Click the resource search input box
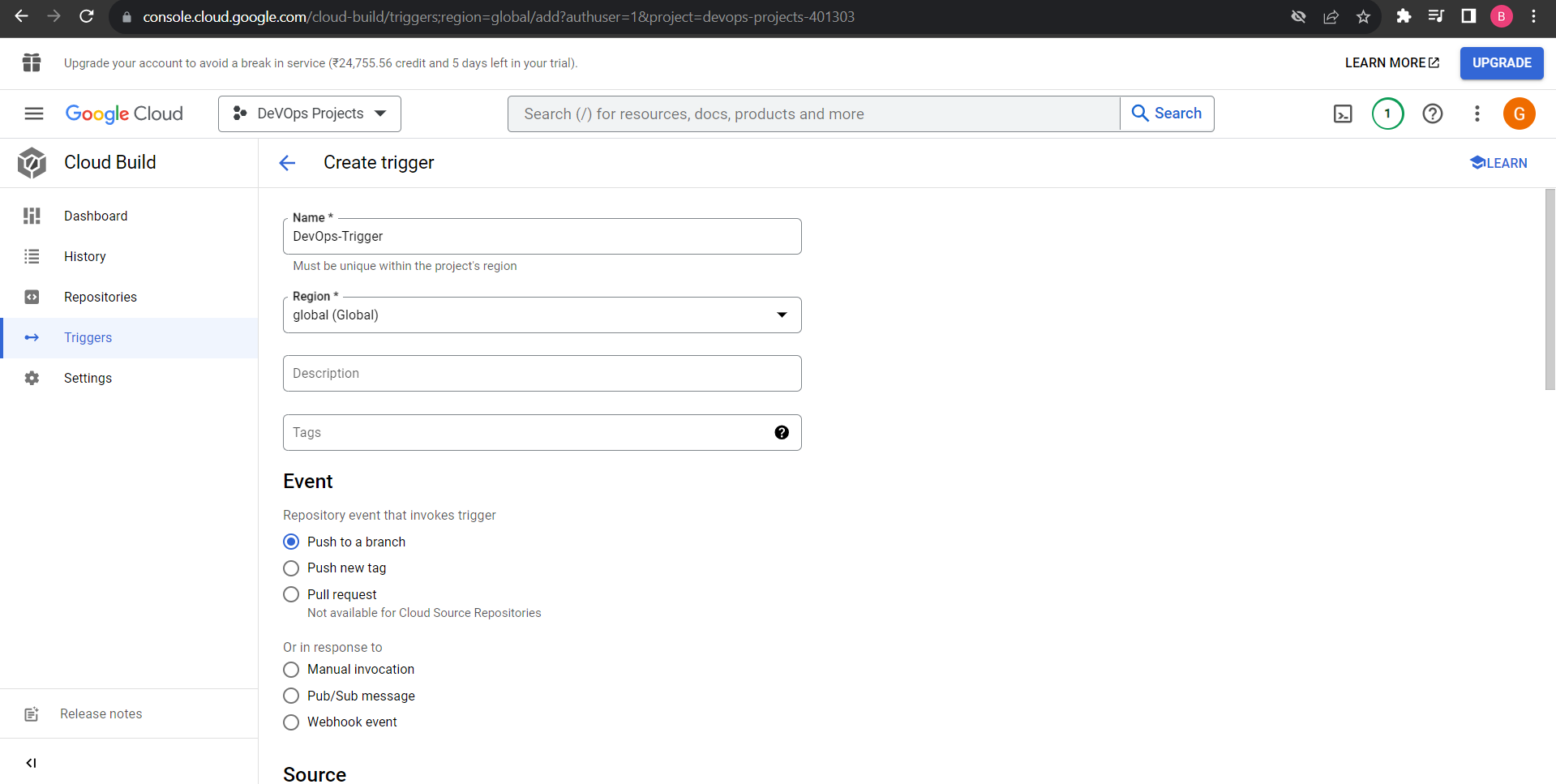Image resolution: width=1556 pixels, height=784 pixels. 814,114
